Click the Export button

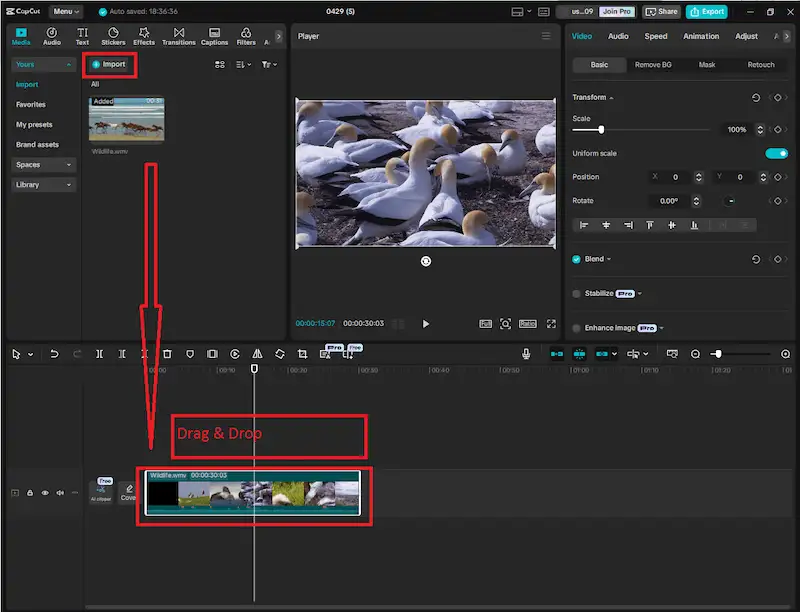(x=707, y=12)
